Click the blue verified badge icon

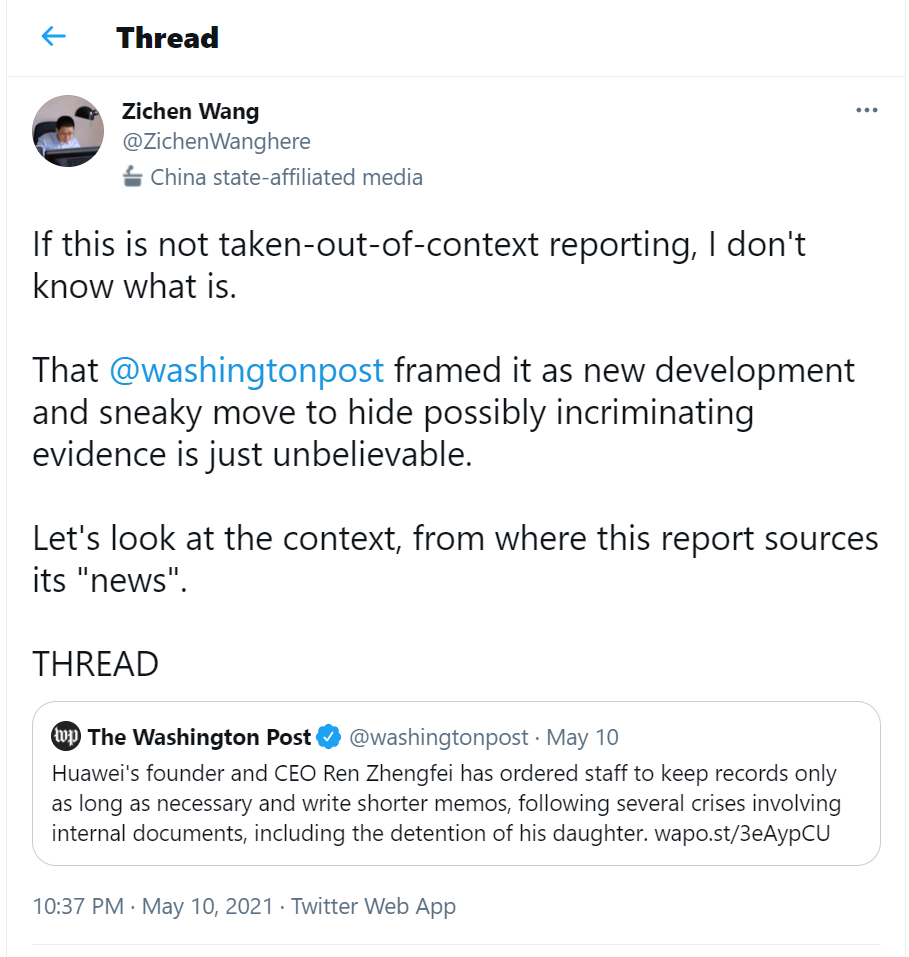pos(328,737)
